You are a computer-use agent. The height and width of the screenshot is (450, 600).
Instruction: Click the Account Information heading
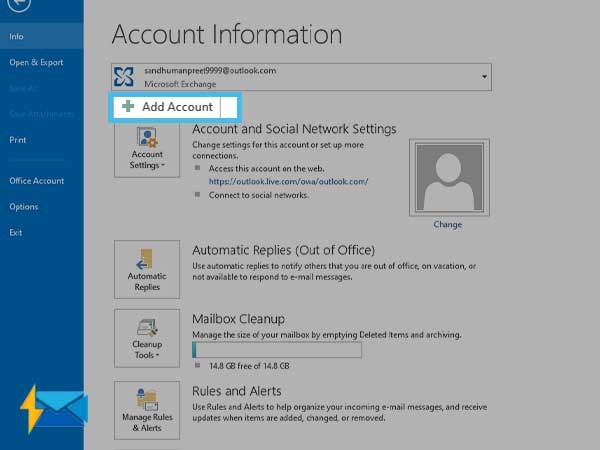227,34
